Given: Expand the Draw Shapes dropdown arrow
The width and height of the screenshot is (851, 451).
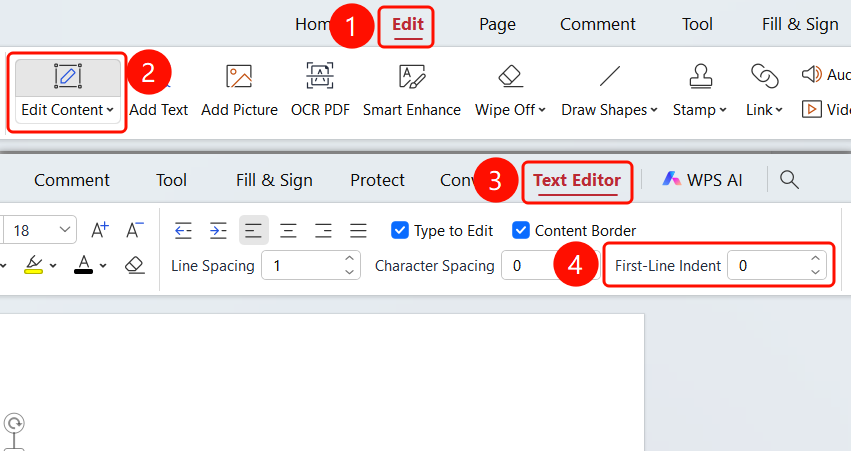Looking at the screenshot, I should point(654,110).
